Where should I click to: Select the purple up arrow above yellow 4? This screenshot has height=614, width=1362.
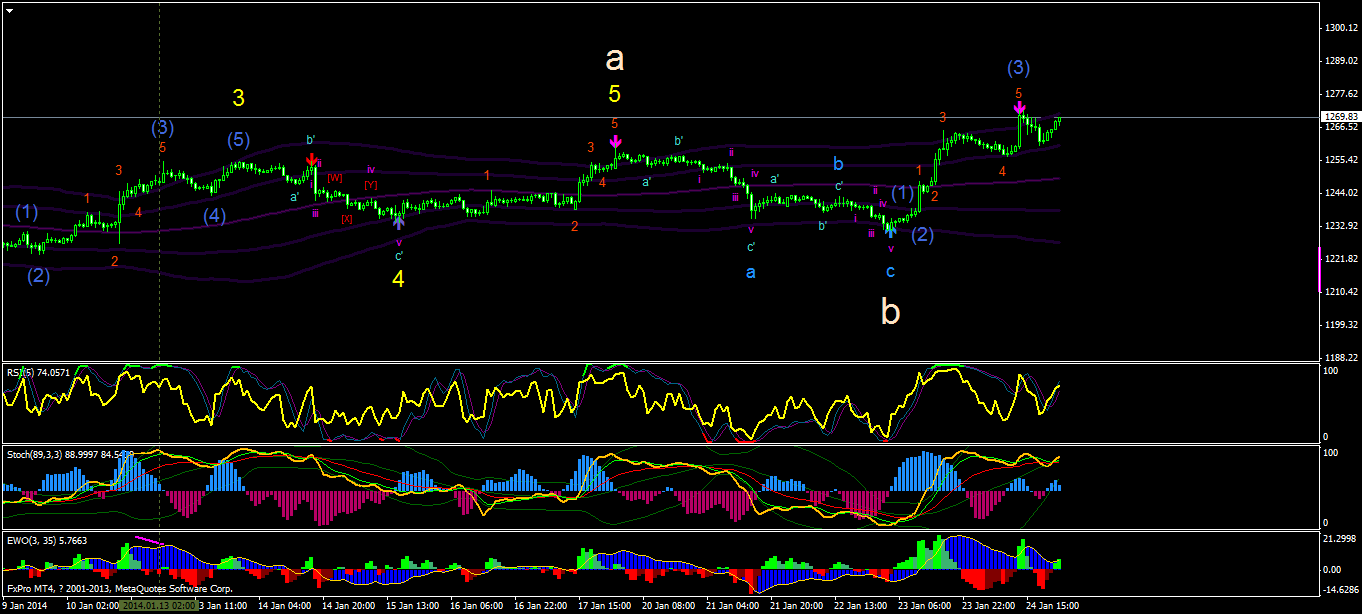pos(399,223)
